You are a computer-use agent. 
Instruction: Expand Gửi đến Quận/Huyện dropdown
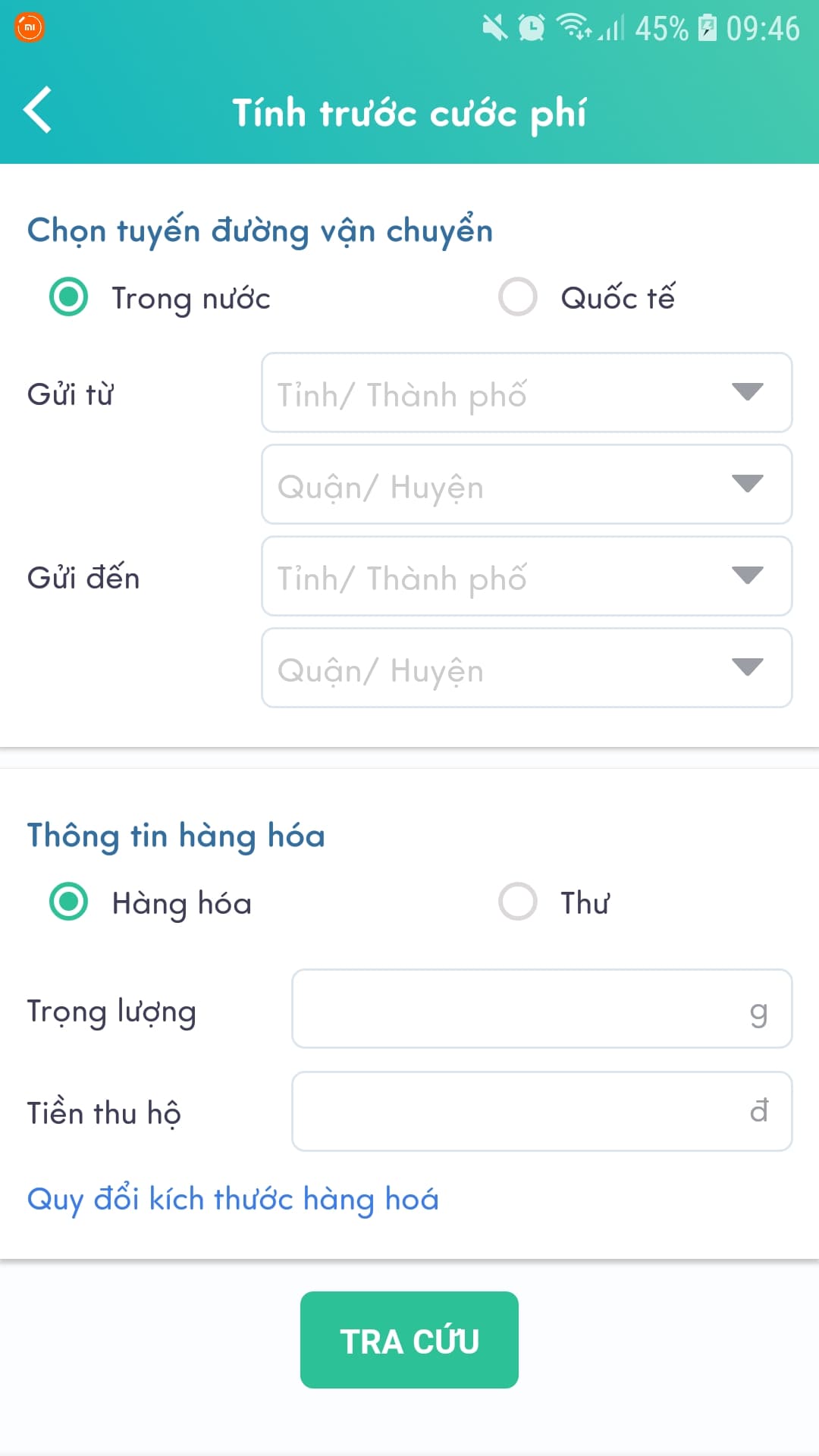point(526,668)
